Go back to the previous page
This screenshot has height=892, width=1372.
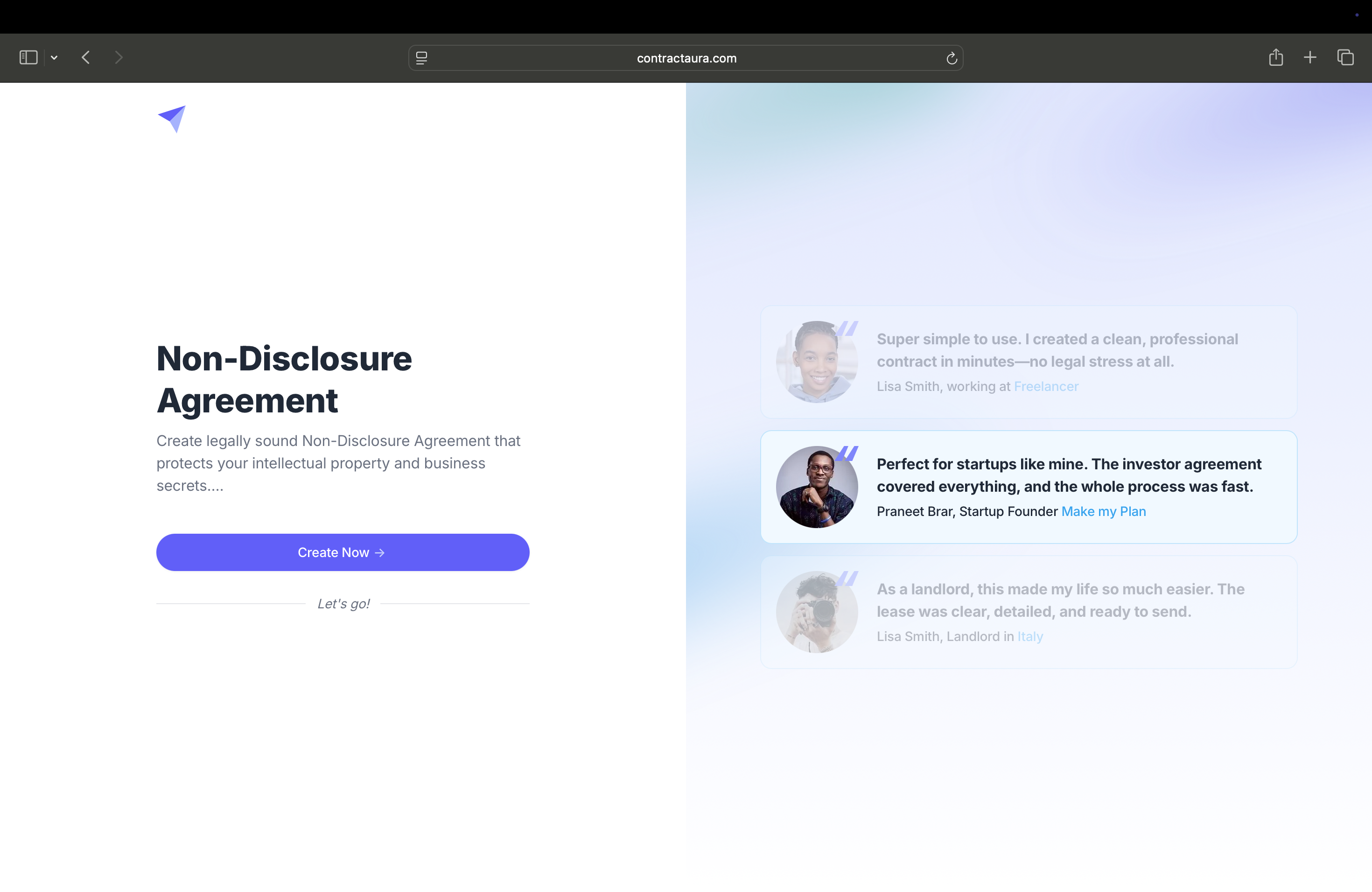[86, 58]
